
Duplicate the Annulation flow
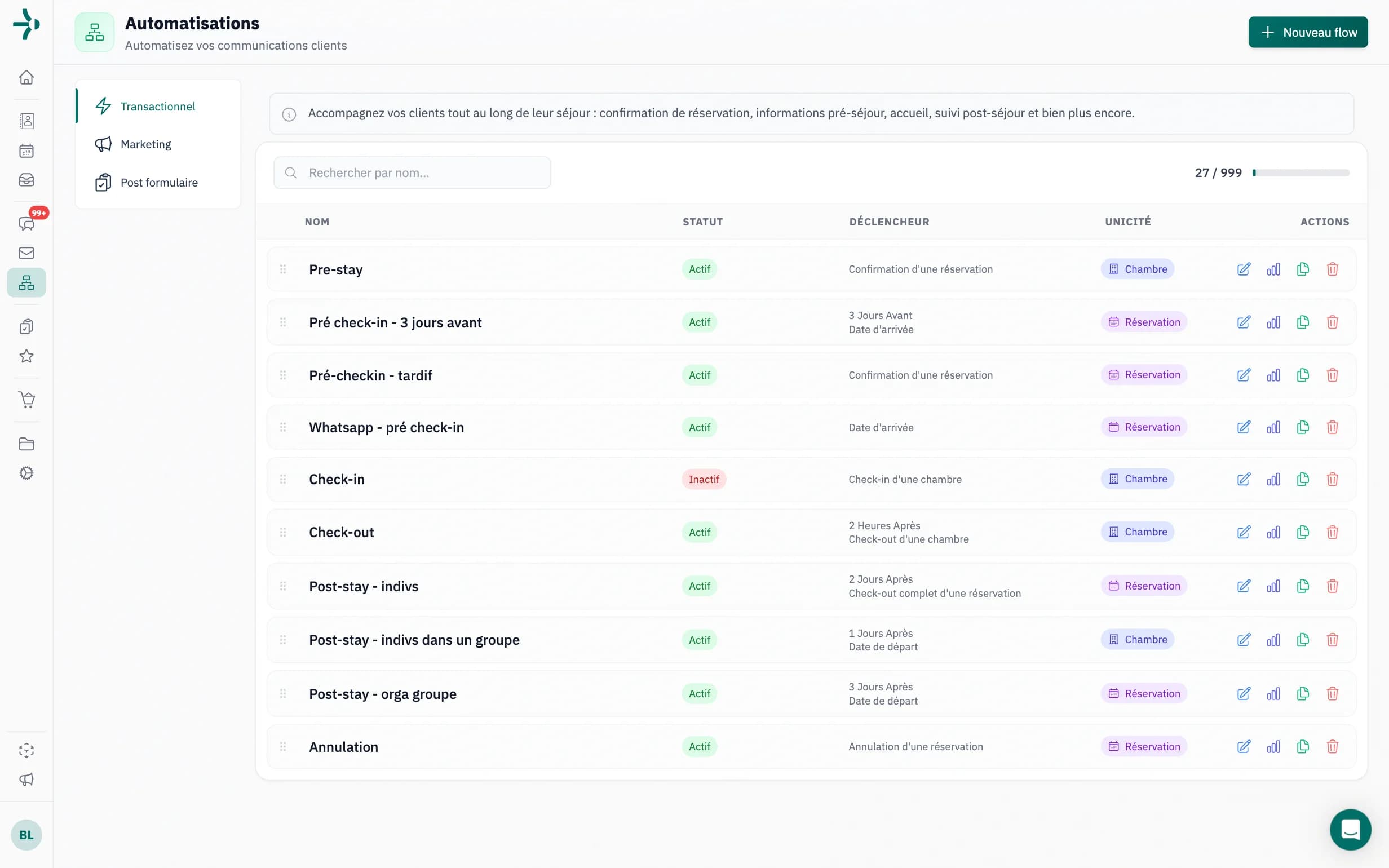point(1303,746)
